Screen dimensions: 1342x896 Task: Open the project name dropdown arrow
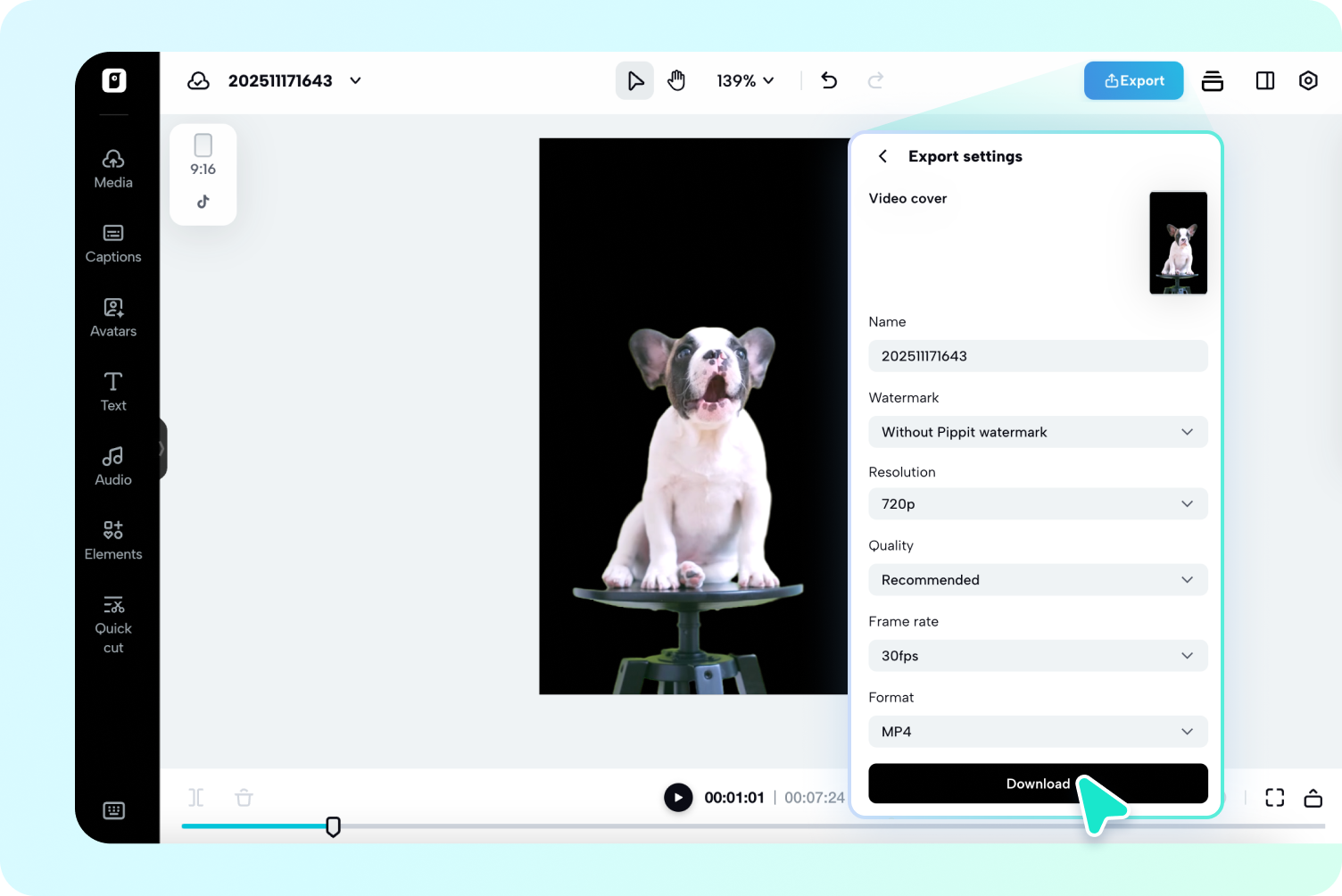click(x=355, y=80)
